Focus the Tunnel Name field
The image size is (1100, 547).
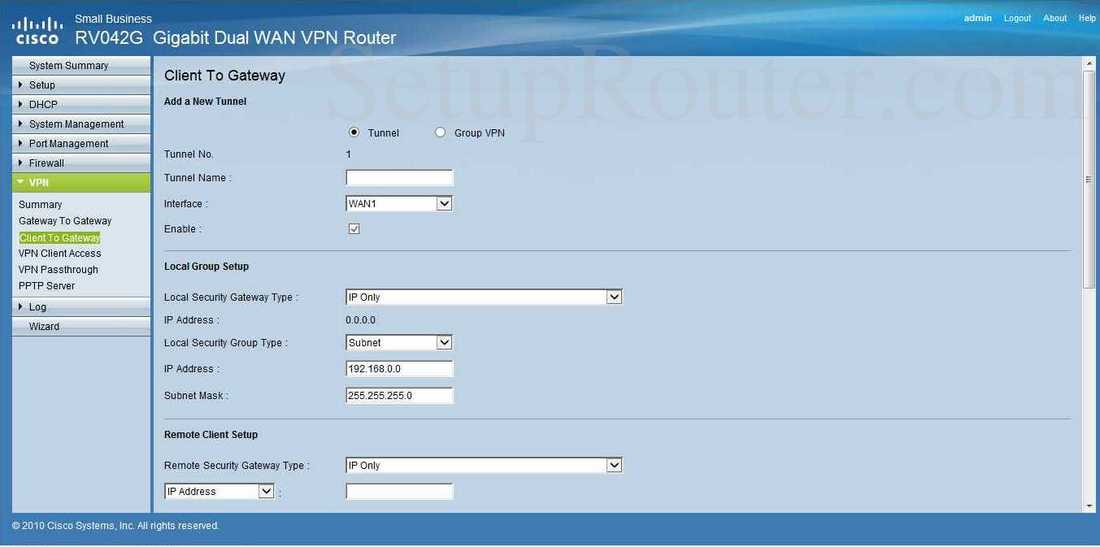point(399,177)
